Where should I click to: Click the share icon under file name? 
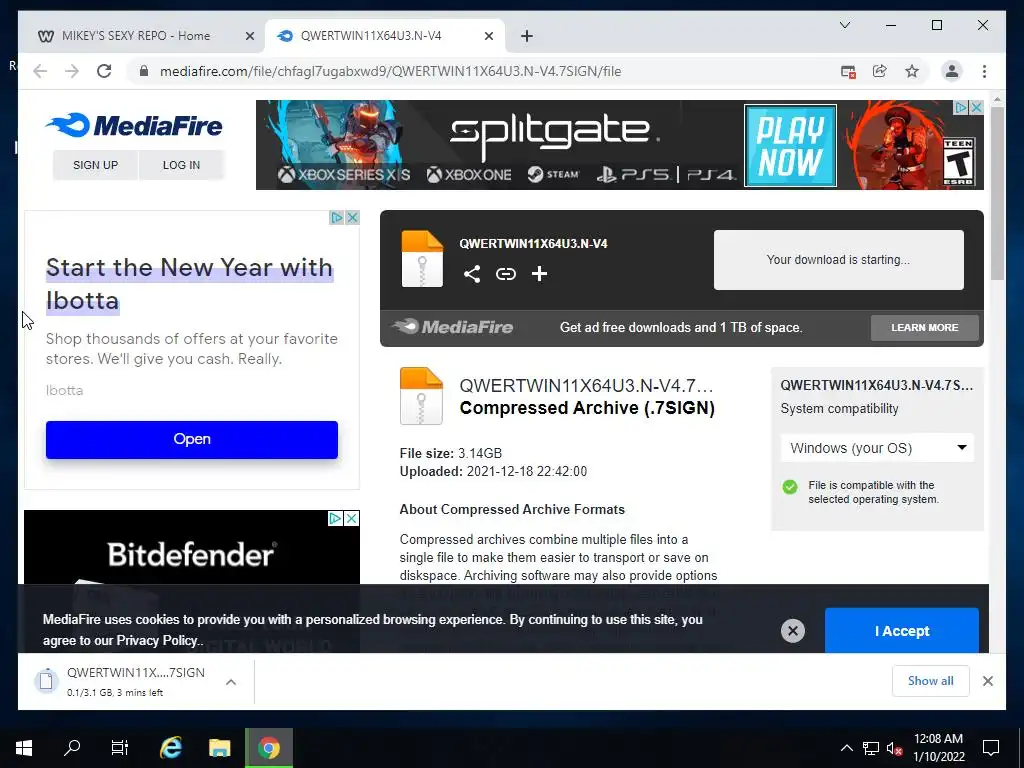coord(472,274)
